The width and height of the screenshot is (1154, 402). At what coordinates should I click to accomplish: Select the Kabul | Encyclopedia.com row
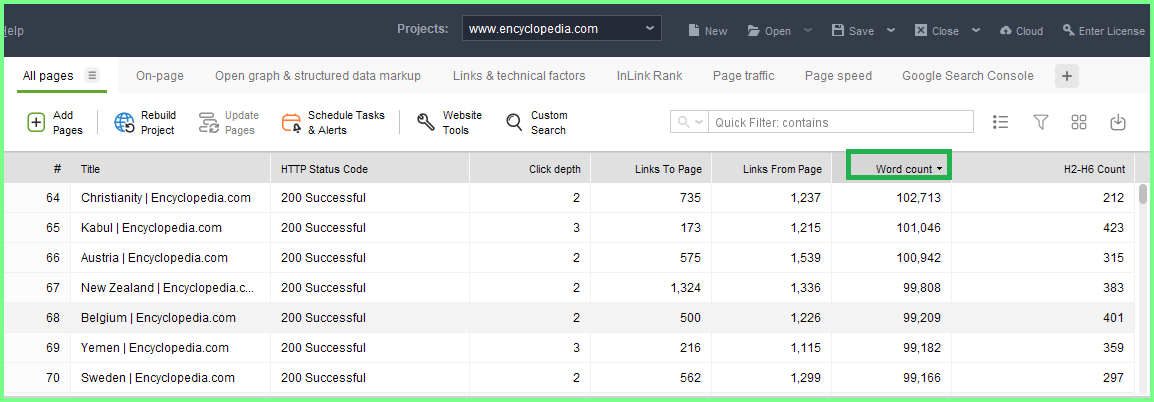570,228
